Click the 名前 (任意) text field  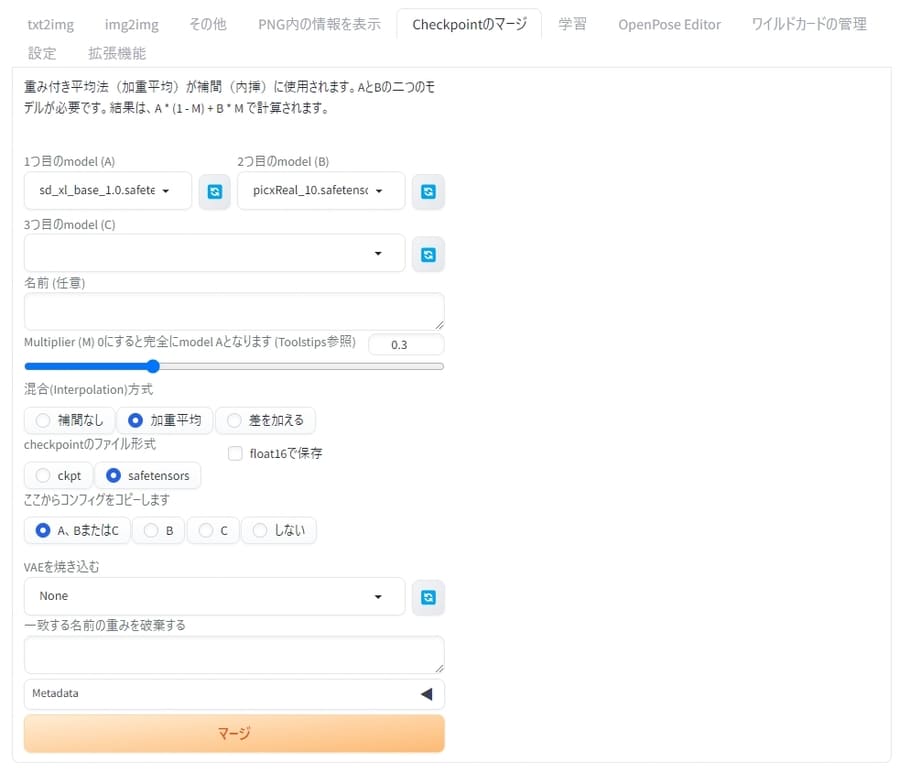point(233,311)
